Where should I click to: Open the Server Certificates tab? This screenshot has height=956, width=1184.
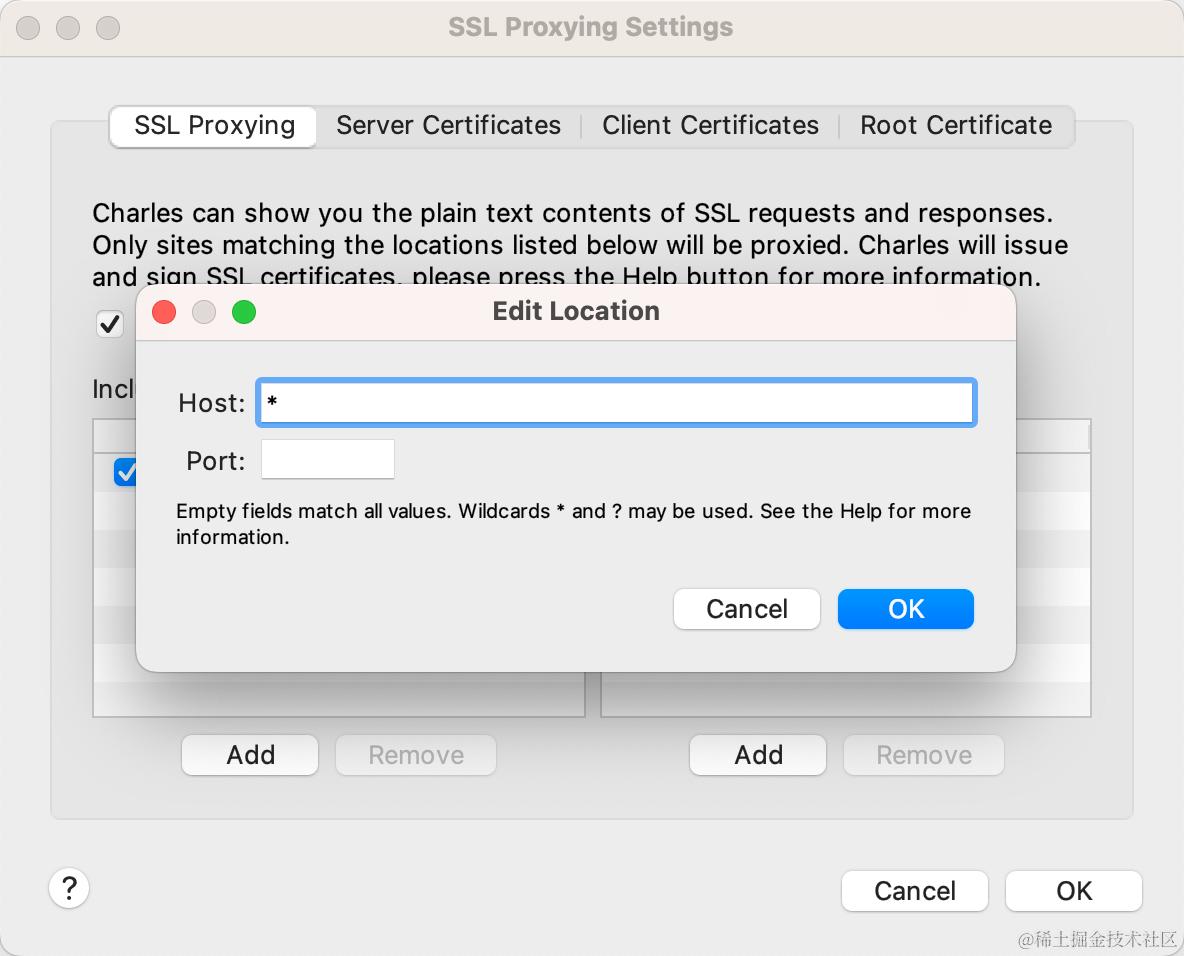(x=449, y=125)
